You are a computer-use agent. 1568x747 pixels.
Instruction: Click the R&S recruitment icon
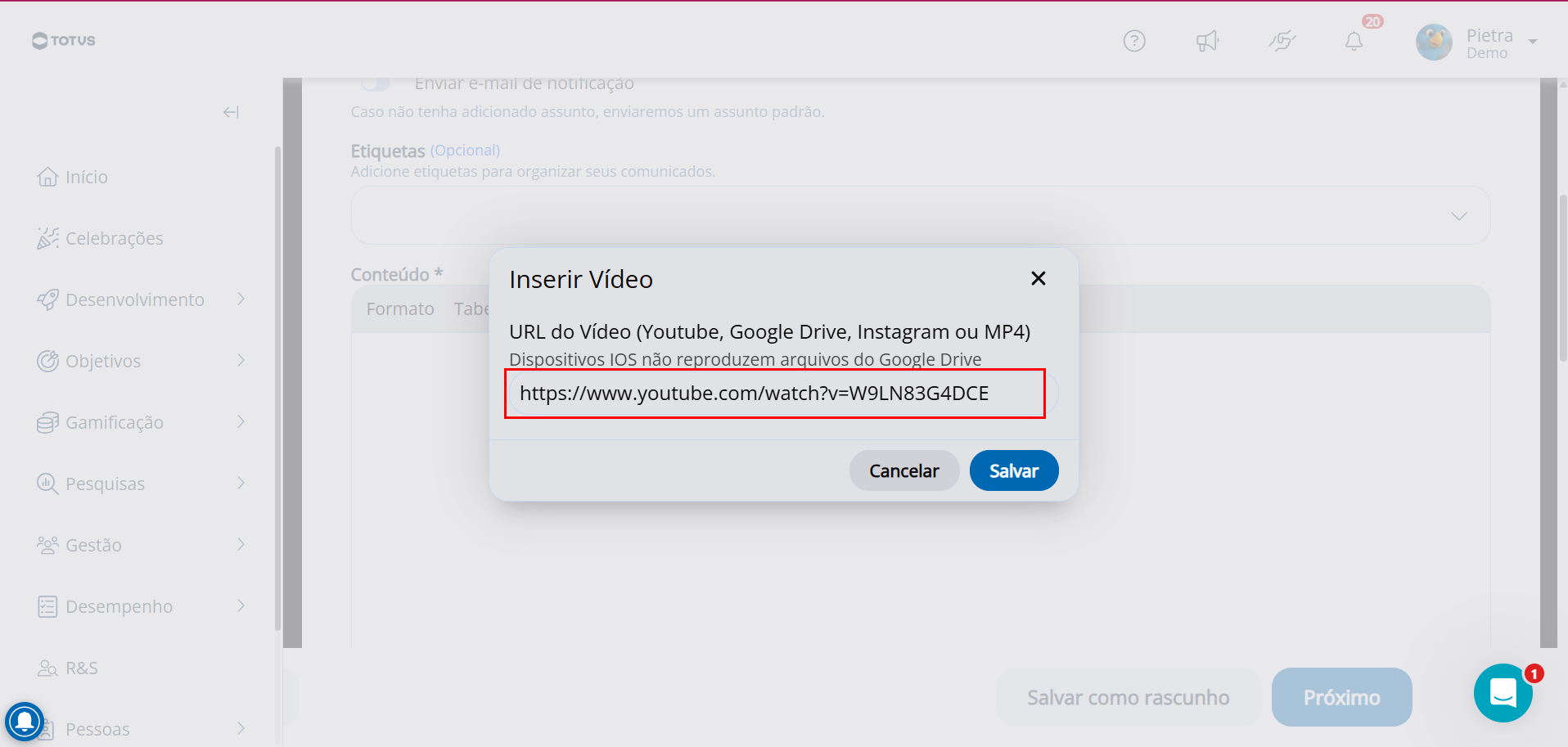47,668
